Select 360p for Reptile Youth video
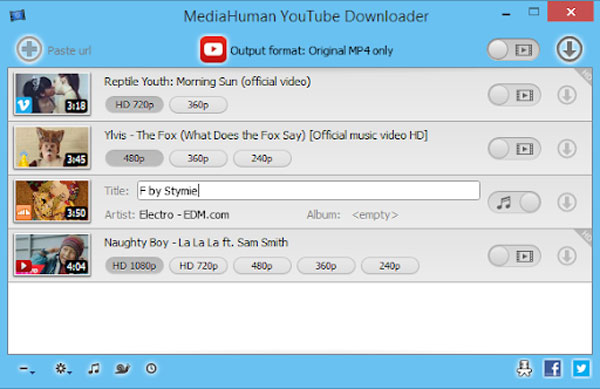 click(x=198, y=105)
